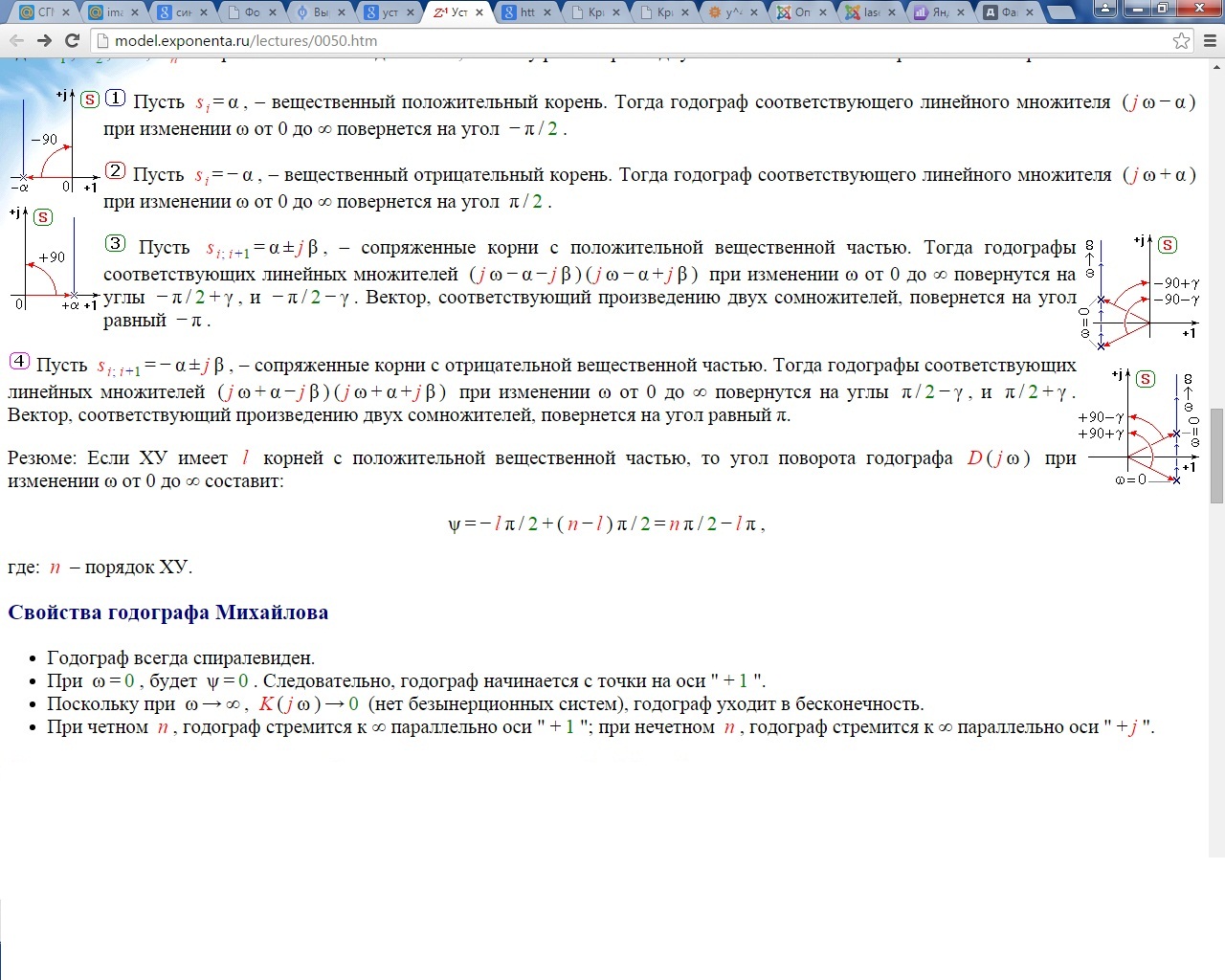Viewport: 1225px width, 980px height.
Task: Switch to the 'Кр' tab beside 'htt' tab
Action: (595, 12)
